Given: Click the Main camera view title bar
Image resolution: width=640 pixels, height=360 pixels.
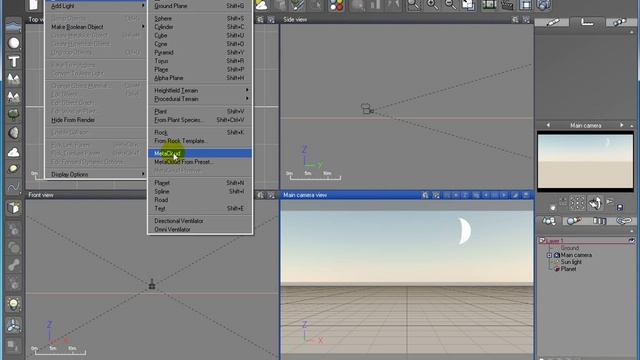Looking at the screenshot, I should point(407,195).
